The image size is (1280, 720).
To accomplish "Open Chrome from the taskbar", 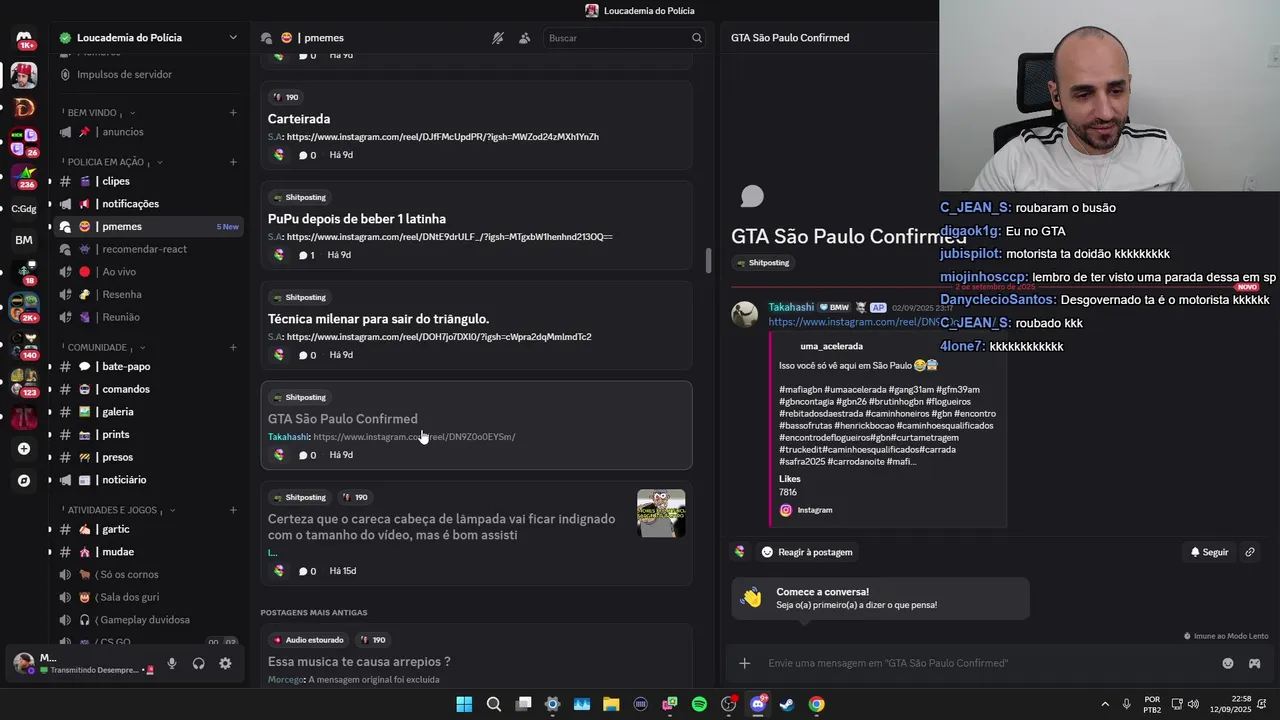I will pos(816,704).
